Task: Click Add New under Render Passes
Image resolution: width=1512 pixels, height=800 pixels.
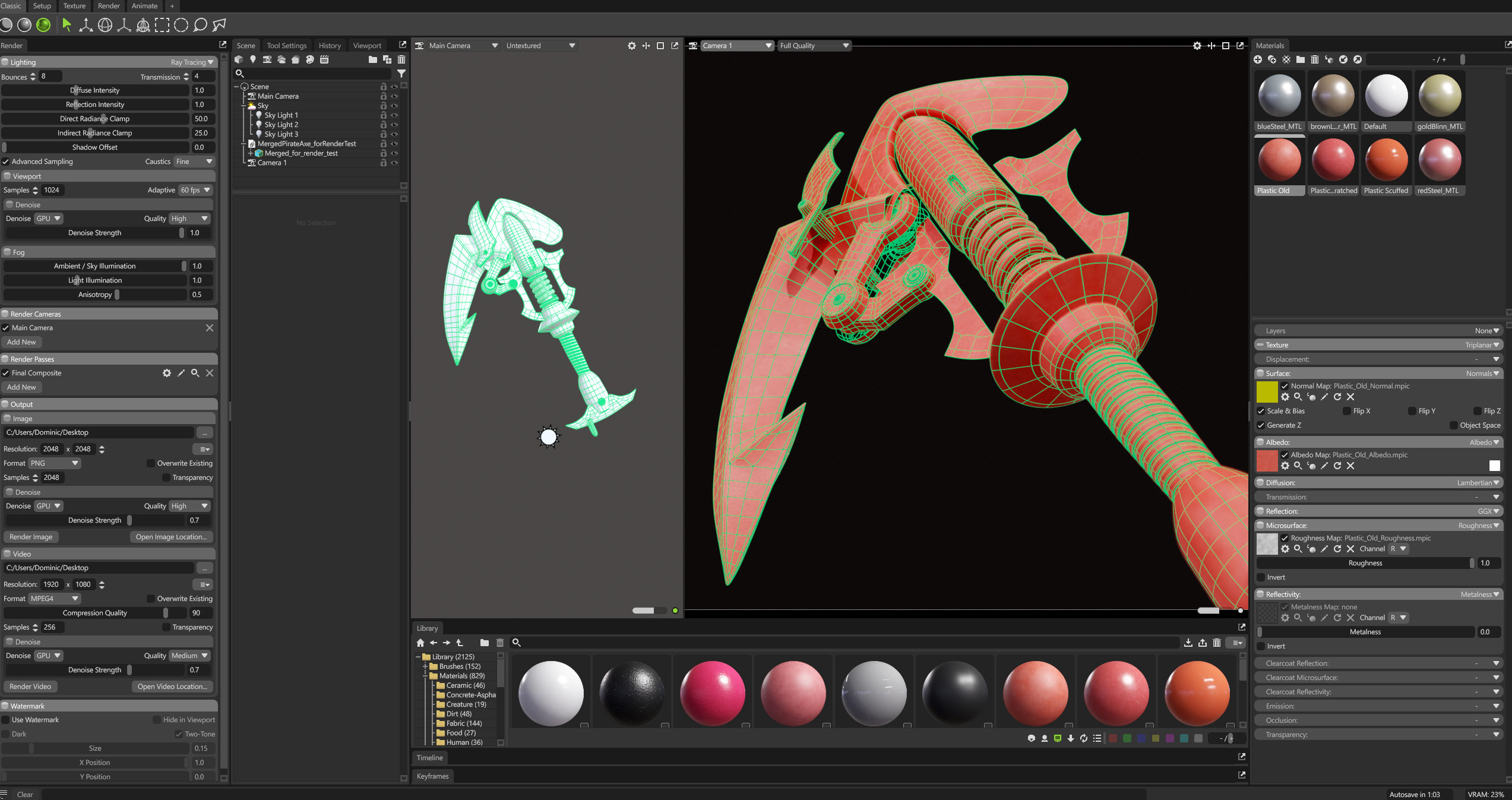Action: click(22, 387)
